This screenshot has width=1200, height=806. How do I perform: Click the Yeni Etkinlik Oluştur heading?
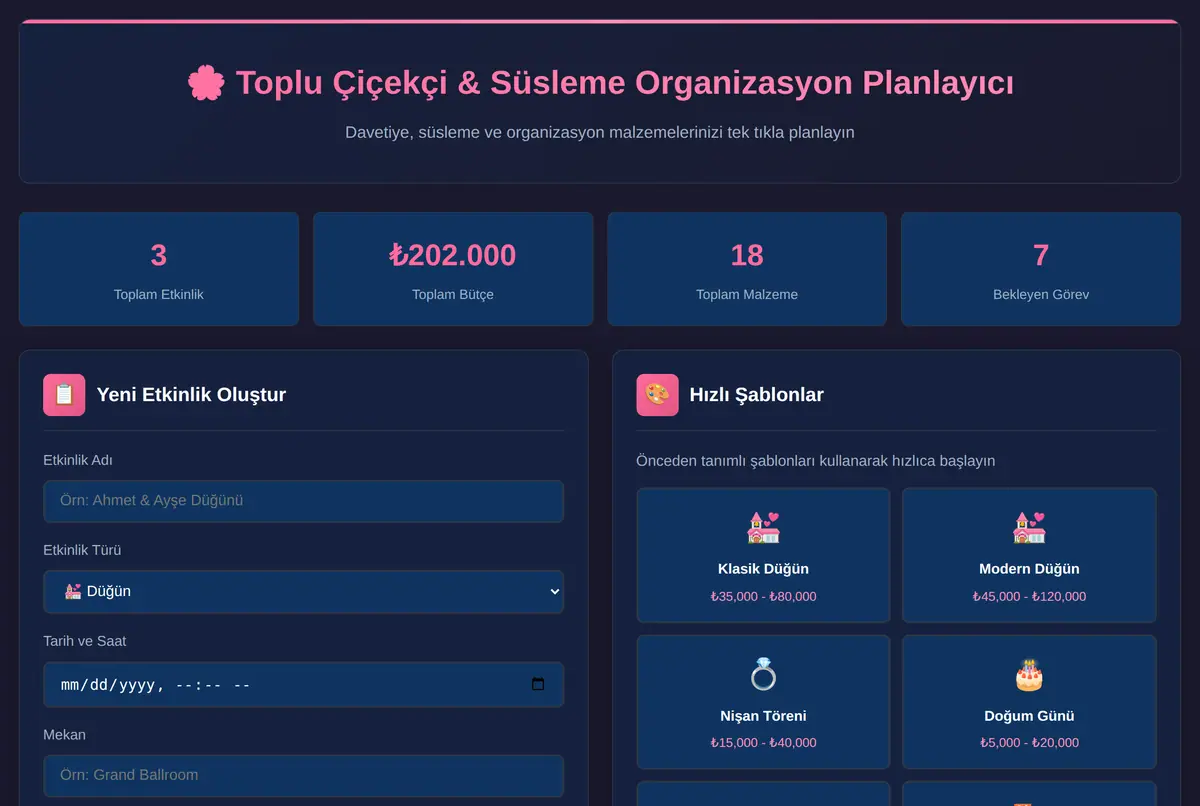tap(191, 395)
